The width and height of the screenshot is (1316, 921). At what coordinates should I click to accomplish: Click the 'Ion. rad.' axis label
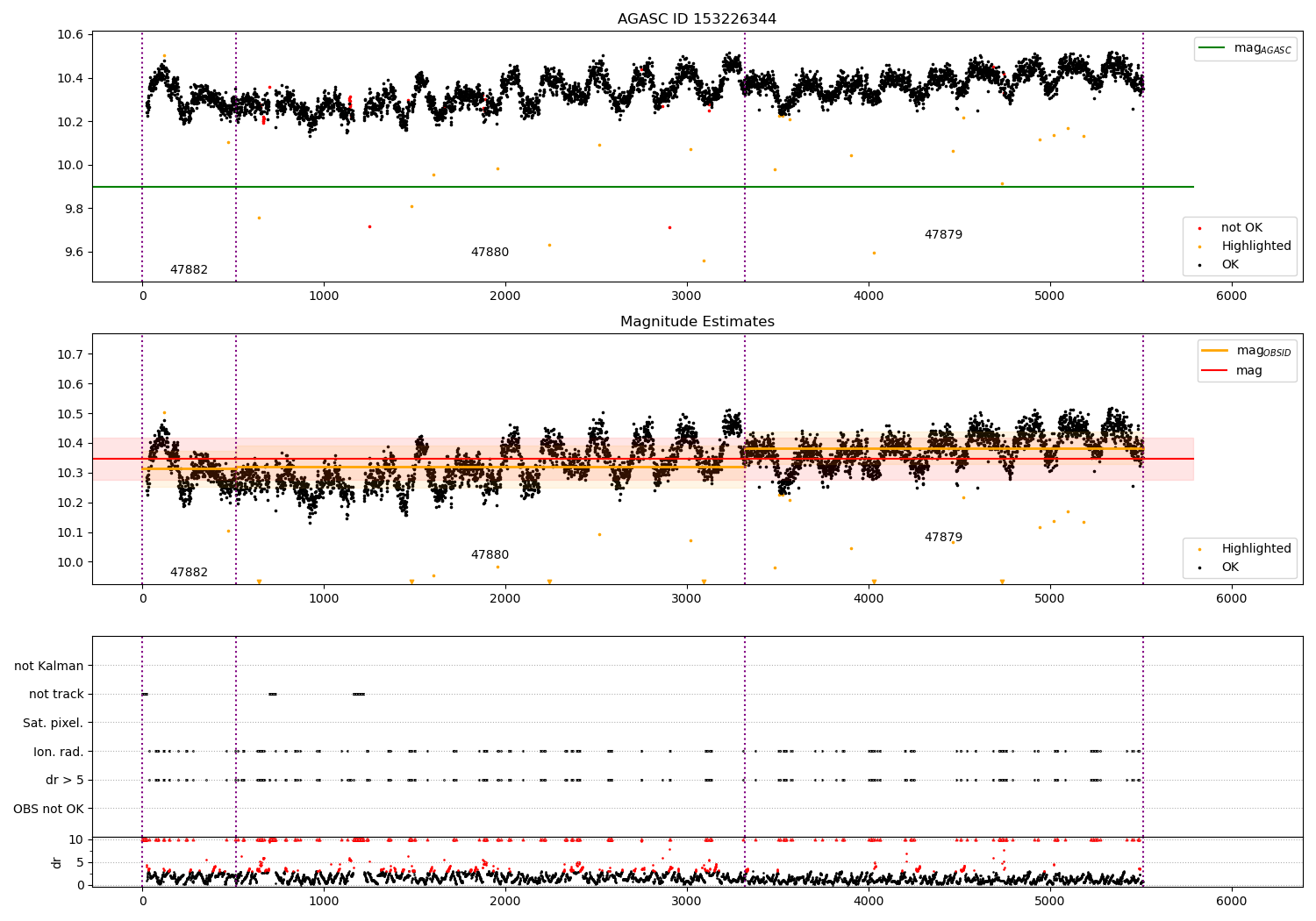click(x=59, y=753)
